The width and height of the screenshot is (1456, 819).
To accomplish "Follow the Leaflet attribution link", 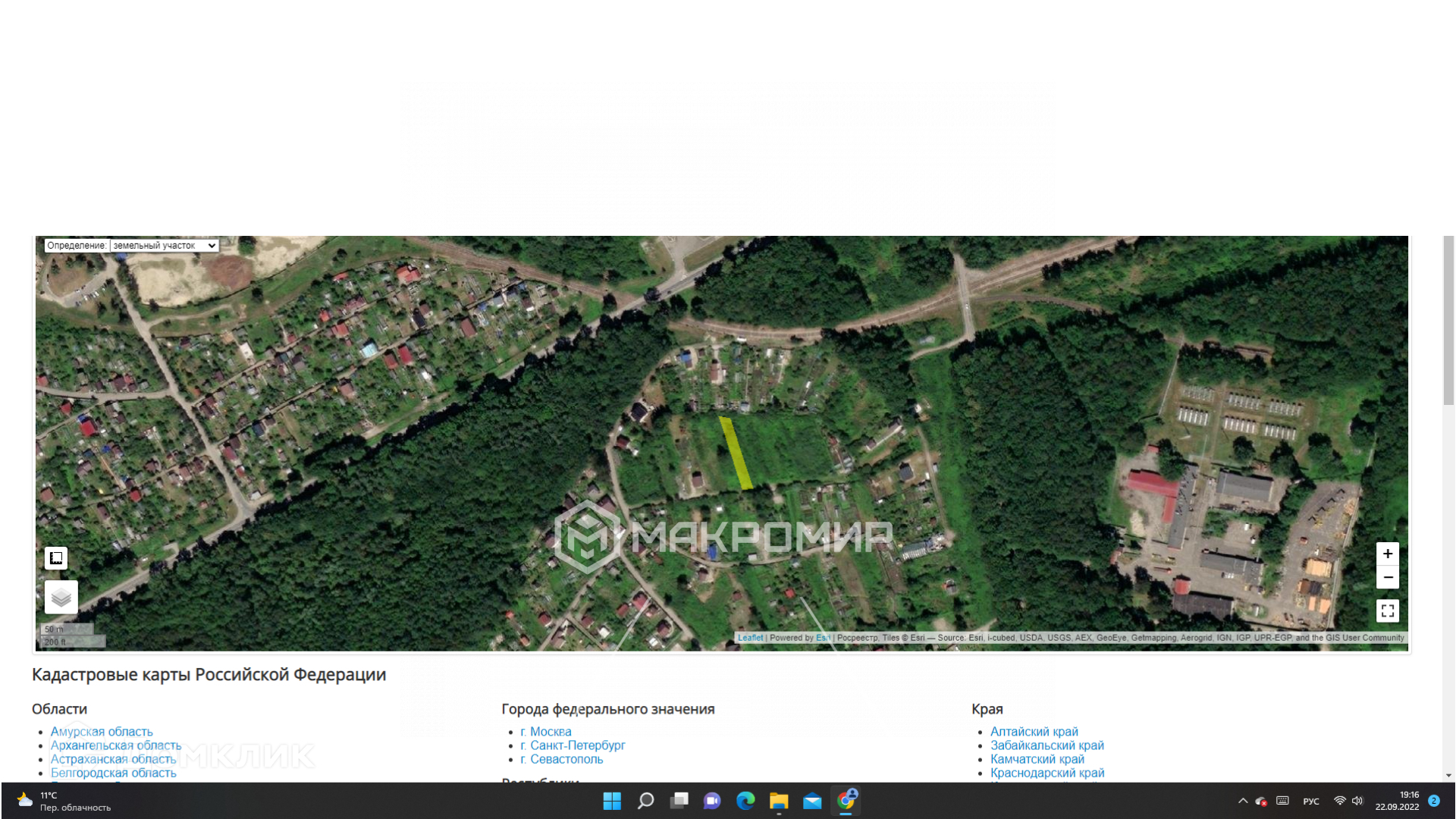I will click(x=751, y=638).
